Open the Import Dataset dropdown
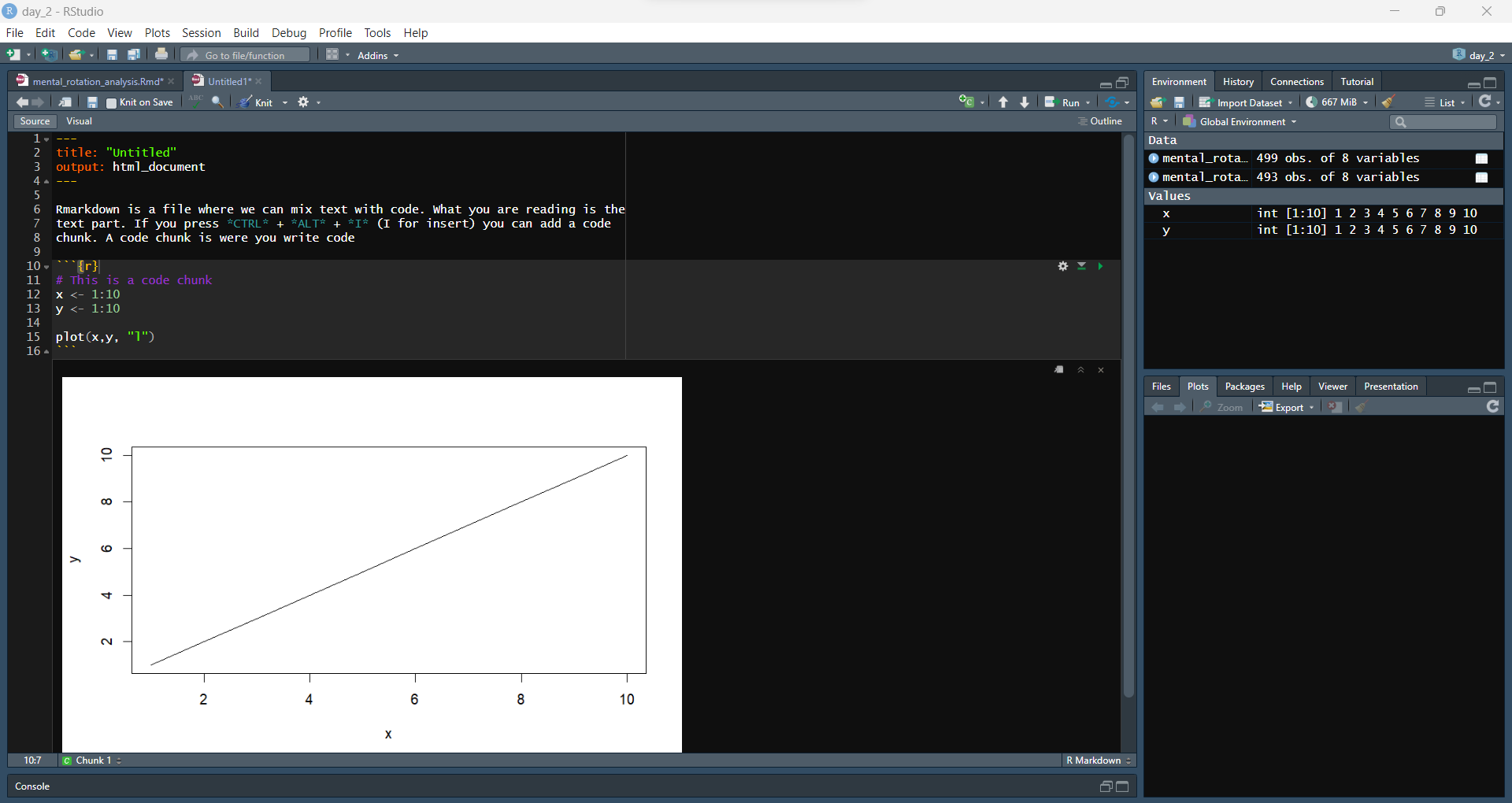Viewport: 1512px width, 803px height. point(1247,102)
